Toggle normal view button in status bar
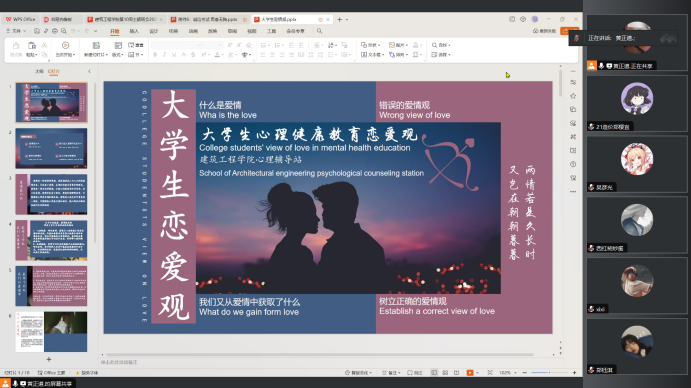Image resolution: width=691 pixels, height=388 pixels. (x=434, y=373)
